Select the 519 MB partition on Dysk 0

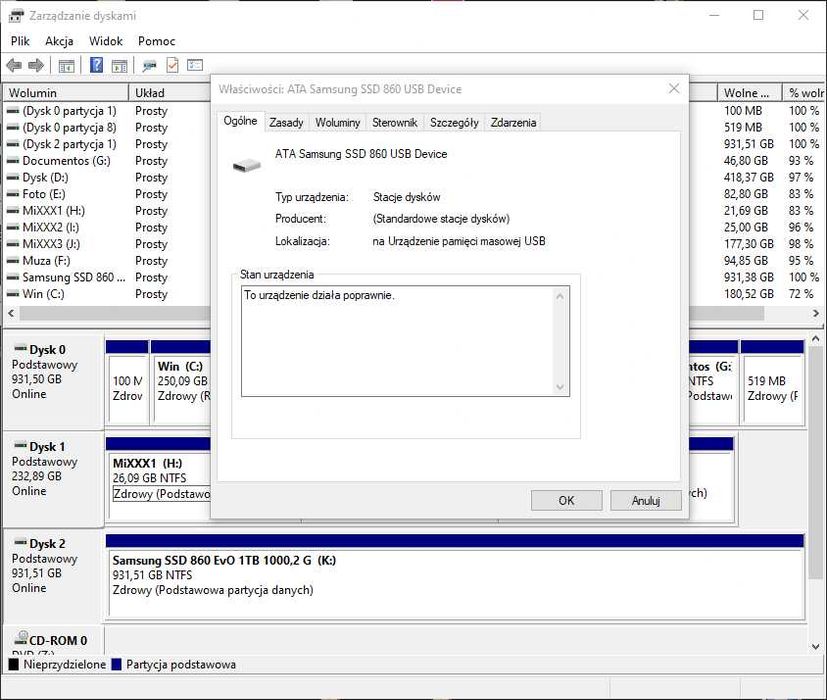[x=773, y=381]
